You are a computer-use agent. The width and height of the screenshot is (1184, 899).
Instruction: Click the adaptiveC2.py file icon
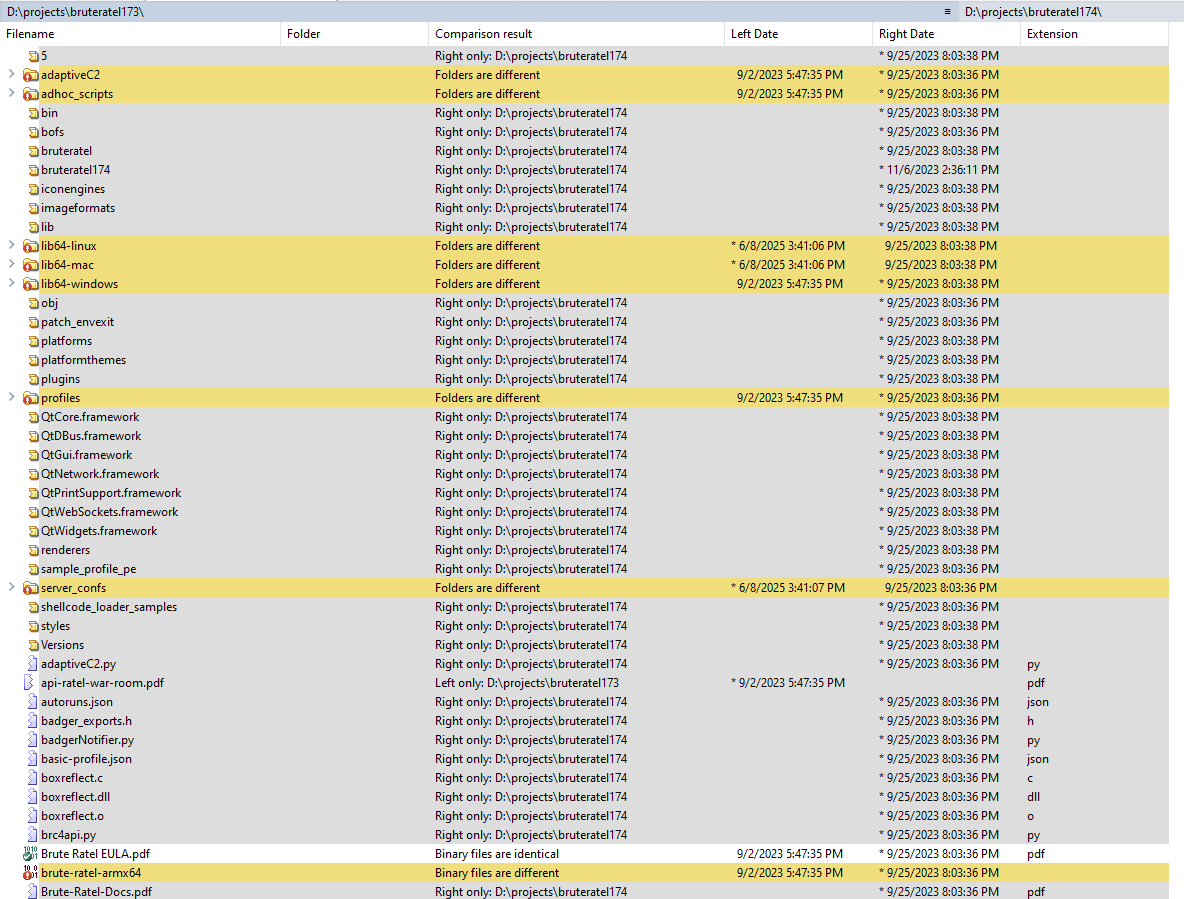pos(32,663)
